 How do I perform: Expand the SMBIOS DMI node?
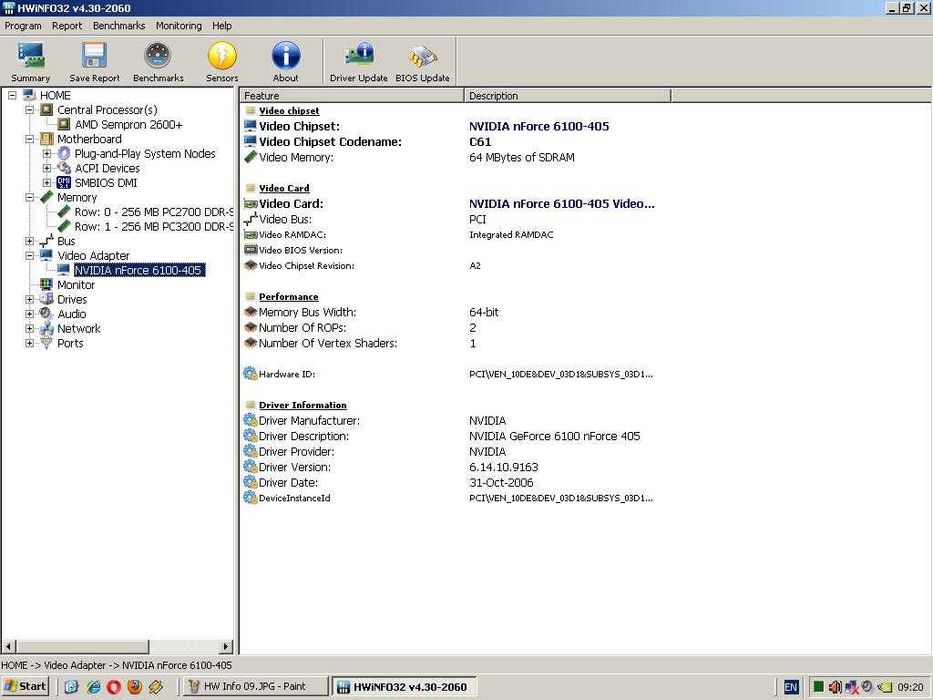(x=46, y=183)
